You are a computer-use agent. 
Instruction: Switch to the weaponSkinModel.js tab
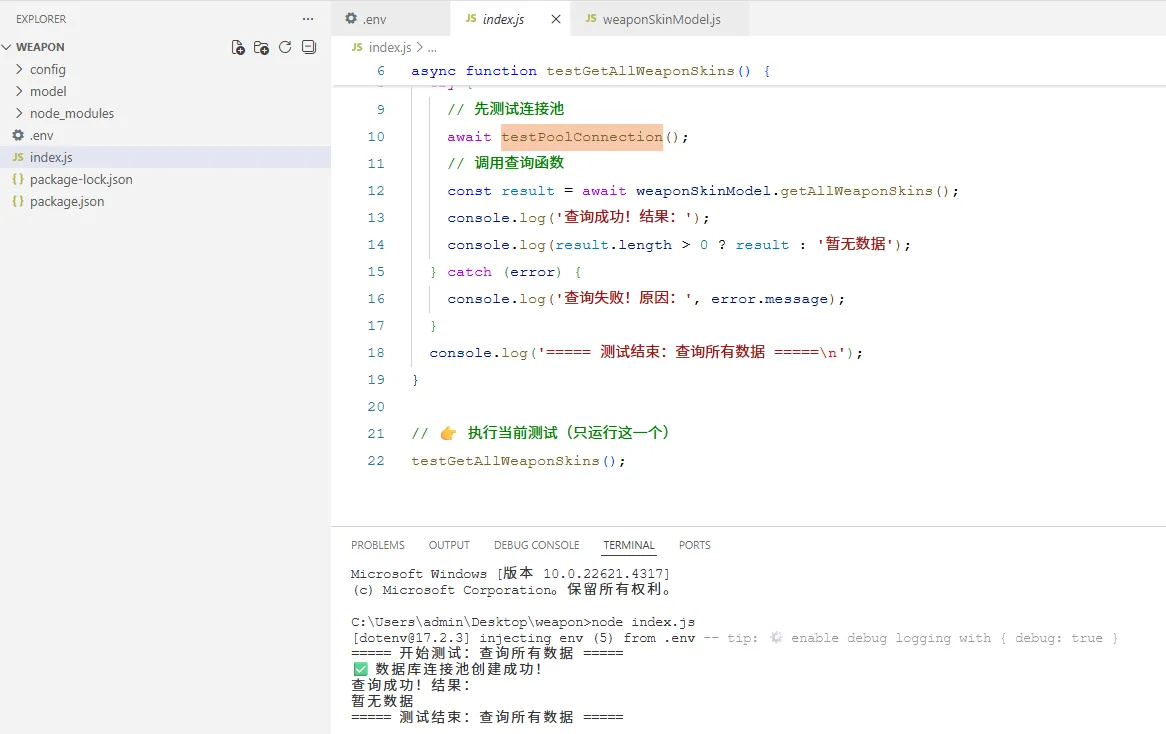660,19
